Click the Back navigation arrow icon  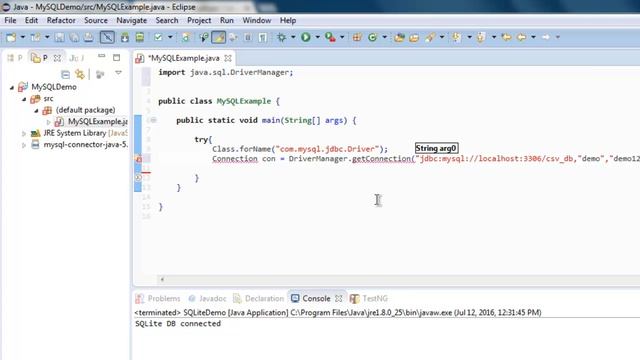521,37
